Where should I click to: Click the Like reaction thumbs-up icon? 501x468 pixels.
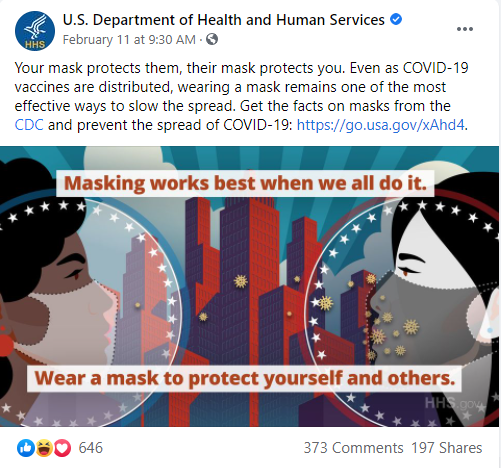point(26,448)
